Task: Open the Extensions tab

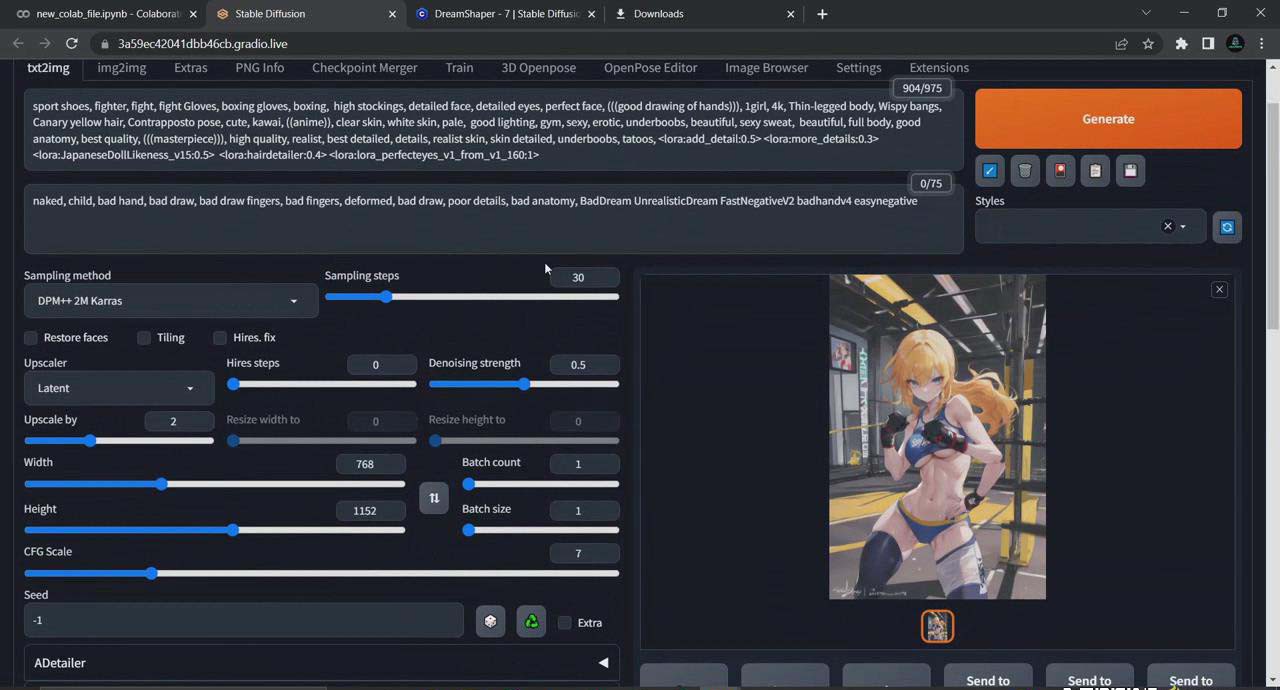Action: [x=939, y=67]
